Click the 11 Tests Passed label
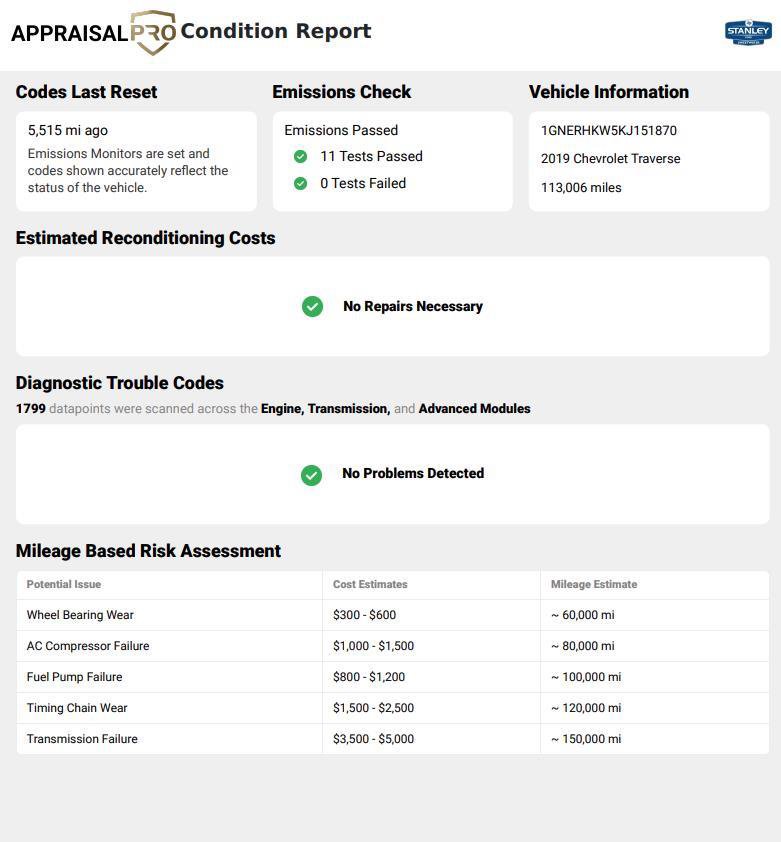The image size is (781, 842). coord(371,156)
